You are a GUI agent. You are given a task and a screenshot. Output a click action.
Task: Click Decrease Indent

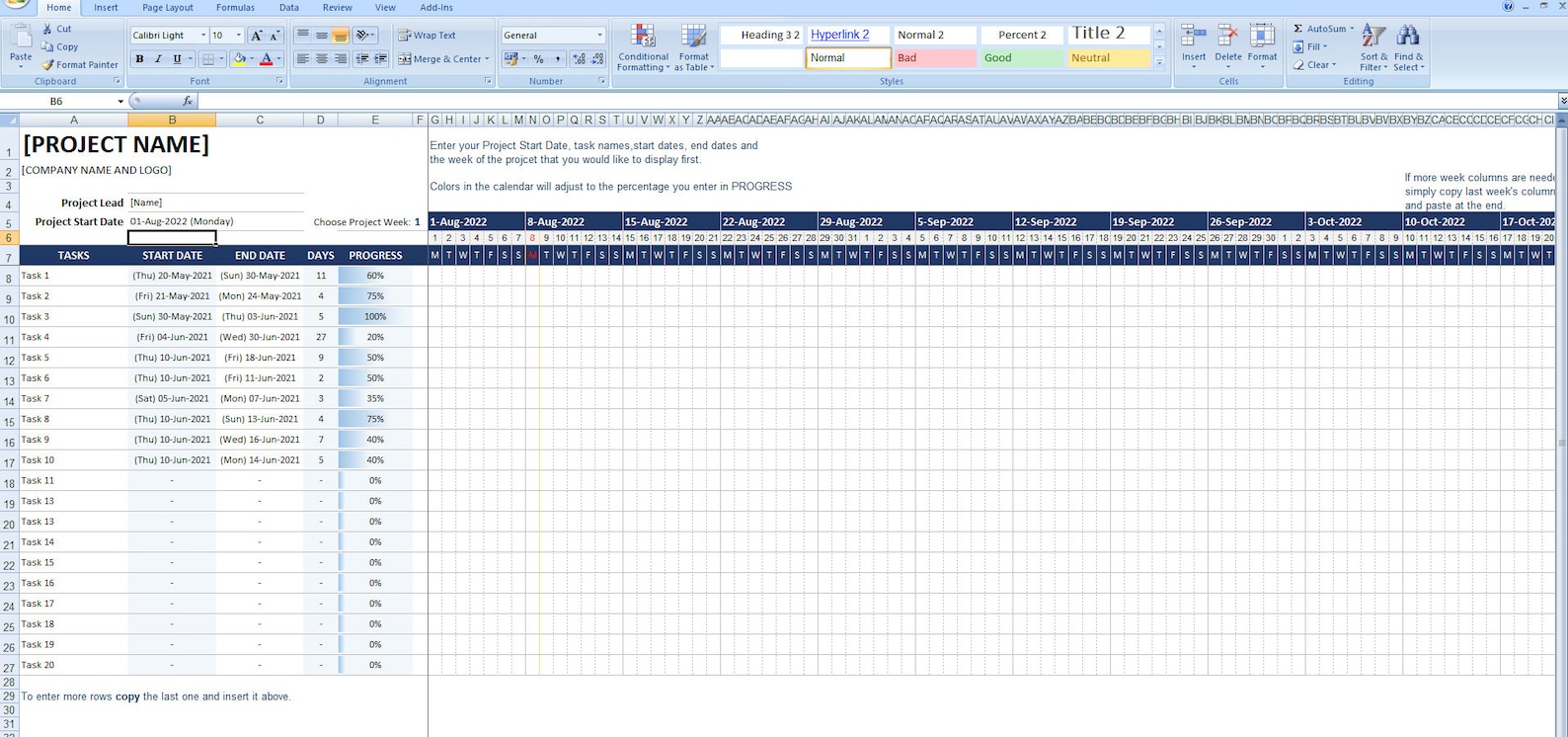(x=362, y=59)
